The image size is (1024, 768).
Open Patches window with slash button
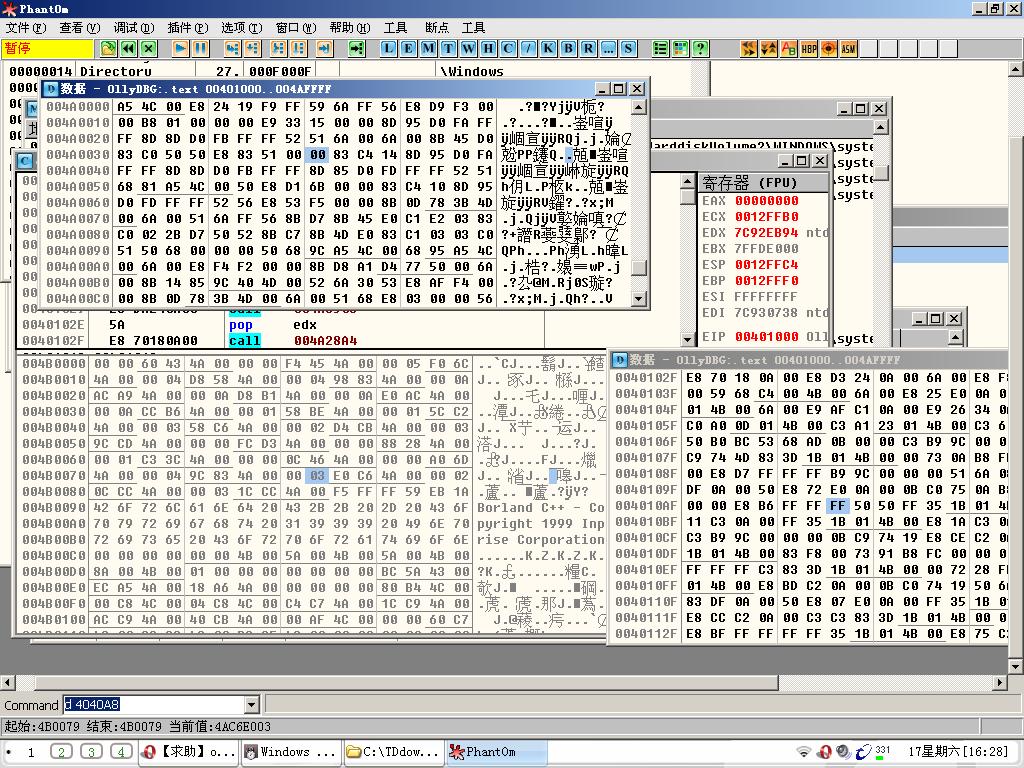[528, 48]
